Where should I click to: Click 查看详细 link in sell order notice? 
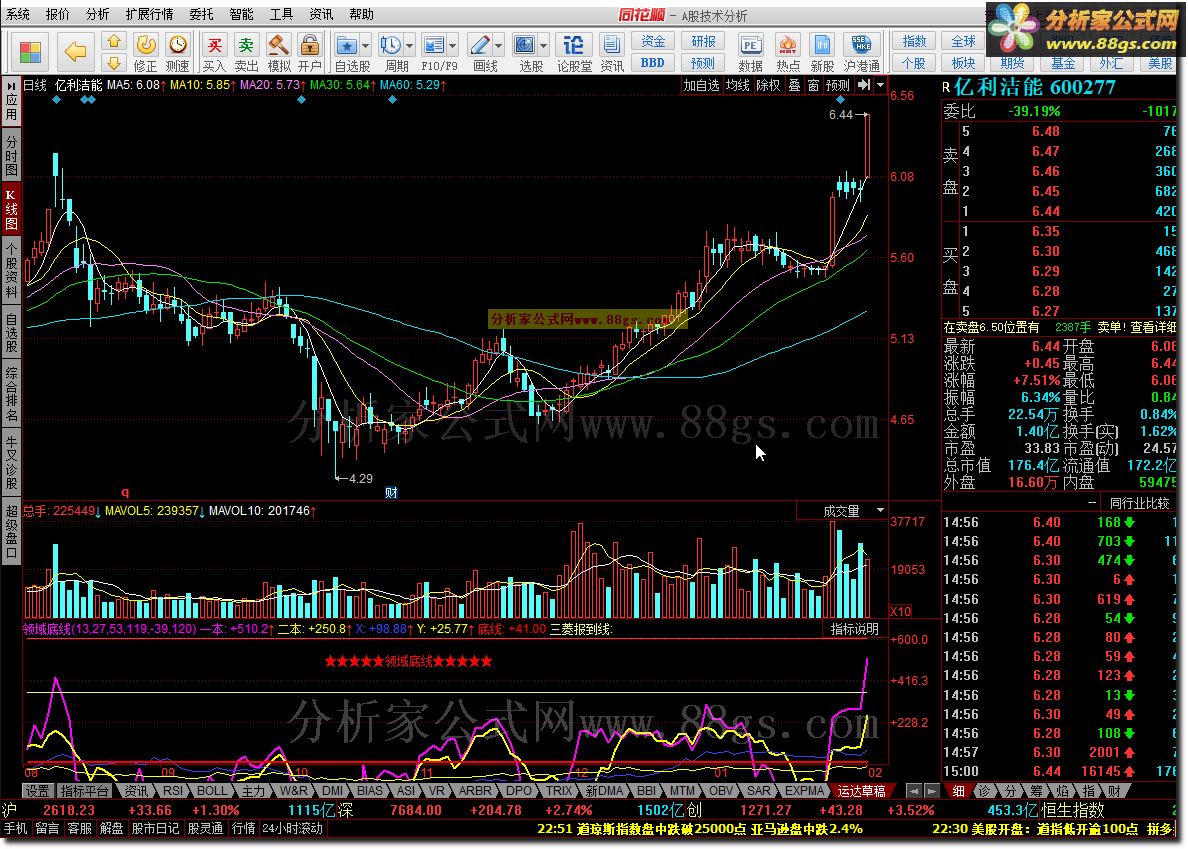coord(1153,327)
